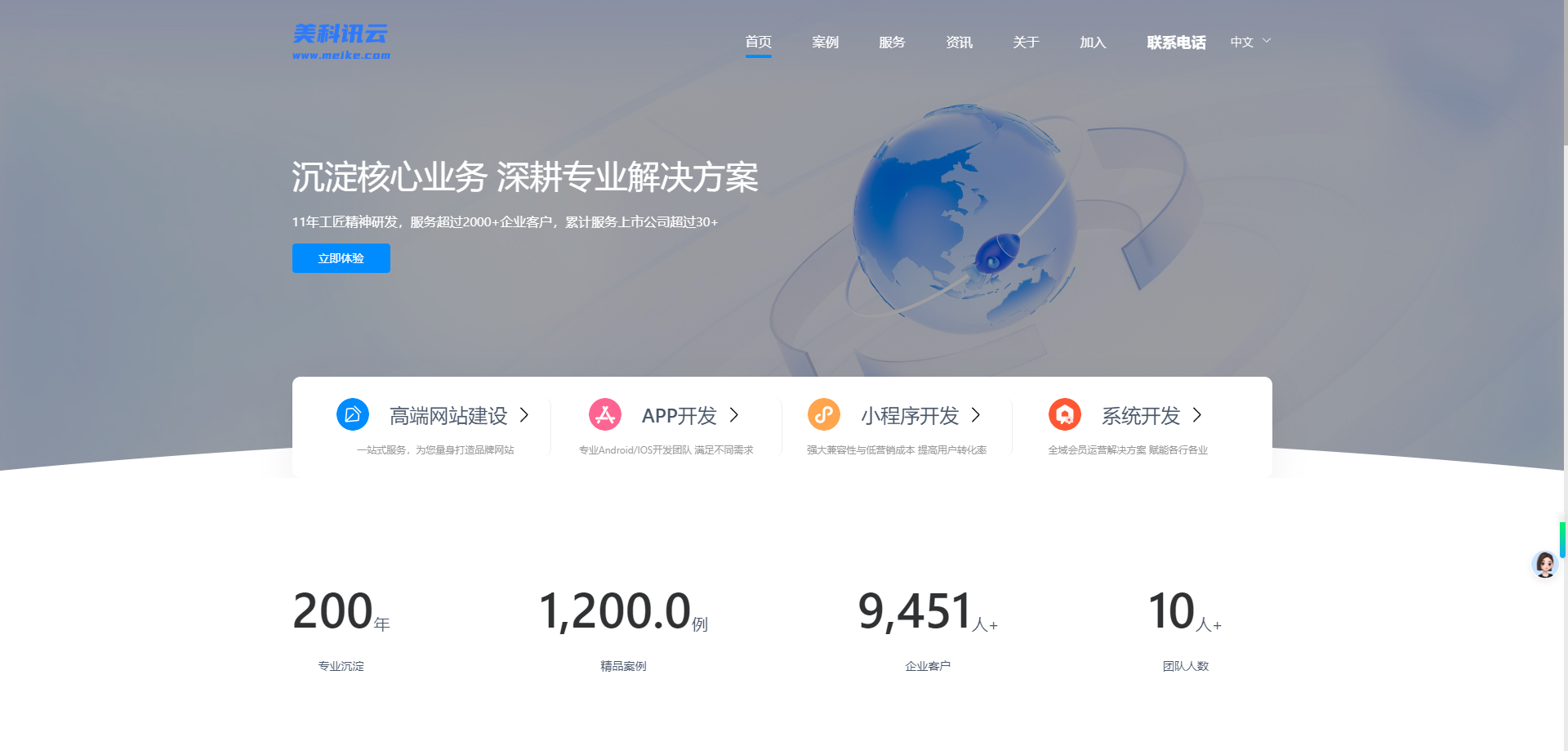Click the 立即体验 button
The height and width of the screenshot is (751, 1568).
click(x=341, y=257)
